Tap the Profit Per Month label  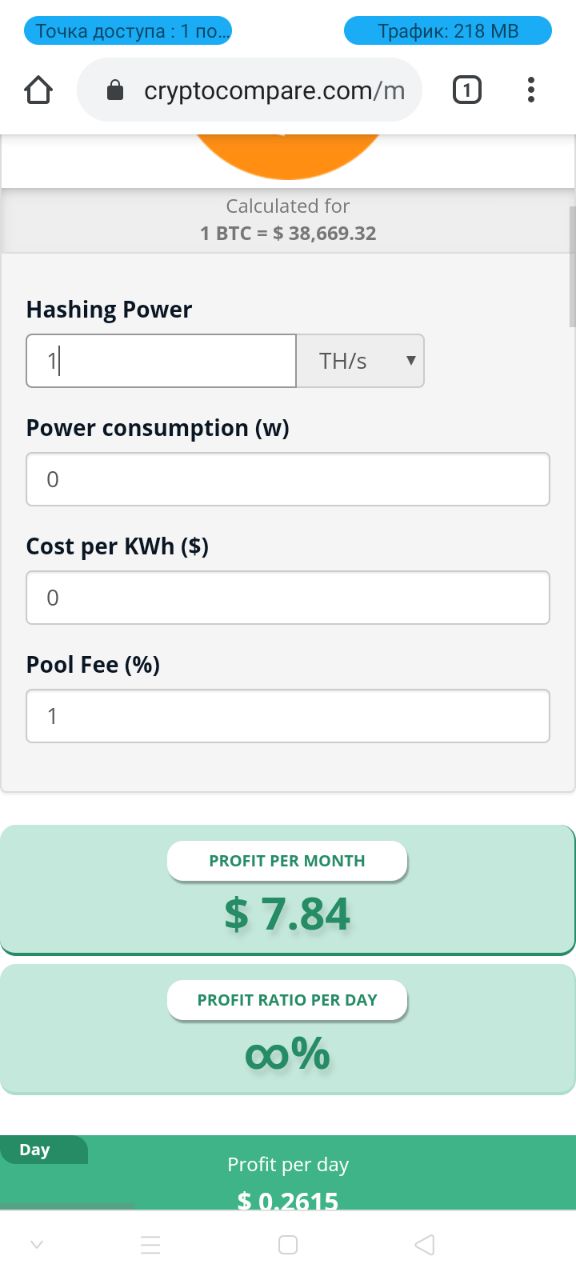pyautogui.click(x=287, y=861)
